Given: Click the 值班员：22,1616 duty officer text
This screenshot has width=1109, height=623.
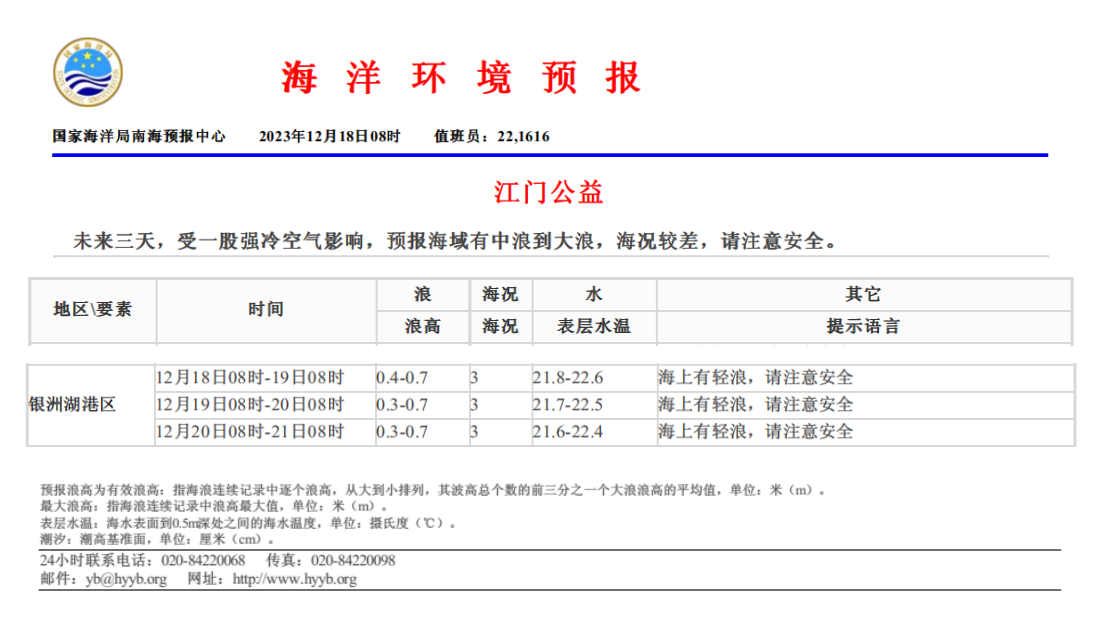Looking at the screenshot, I should click(x=492, y=137).
